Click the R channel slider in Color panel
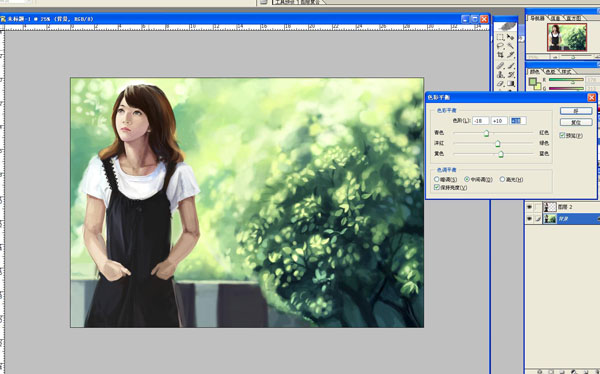The height and width of the screenshot is (374, 600). point(566,80)
